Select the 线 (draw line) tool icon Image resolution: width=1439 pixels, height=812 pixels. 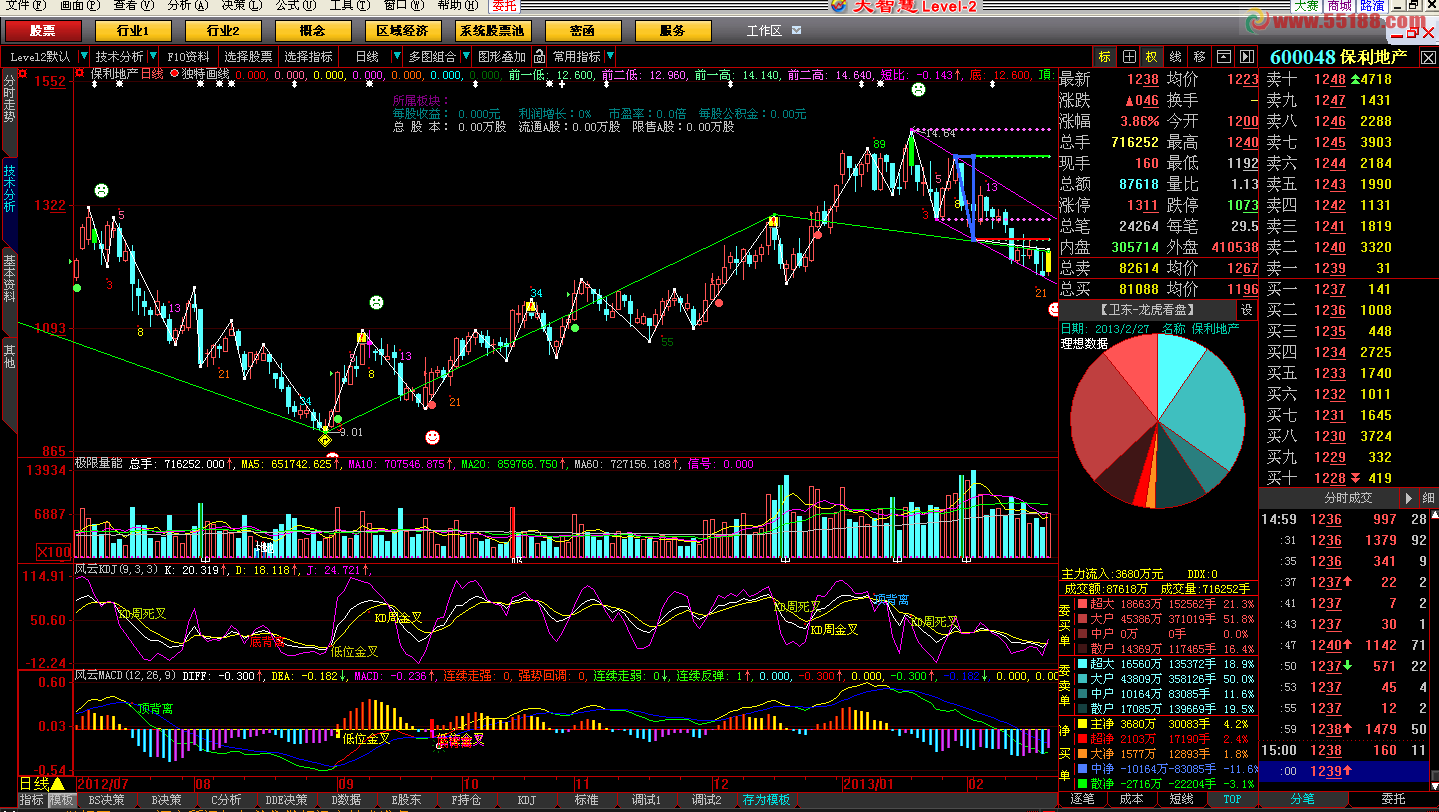[x=1175, y=56]
